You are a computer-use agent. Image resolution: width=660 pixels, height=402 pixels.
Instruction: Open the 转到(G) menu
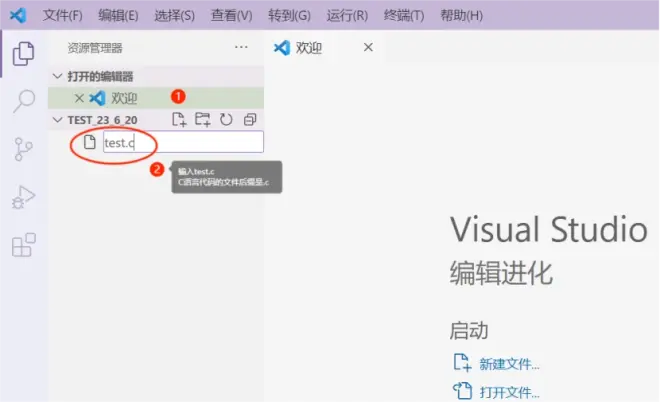point(289,16)
